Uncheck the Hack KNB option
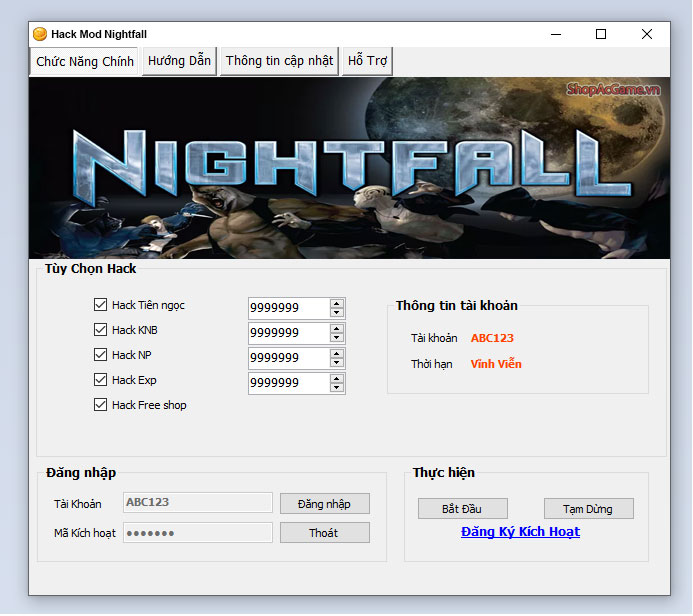The image size is (693, 616). click(x=100, y=330)
